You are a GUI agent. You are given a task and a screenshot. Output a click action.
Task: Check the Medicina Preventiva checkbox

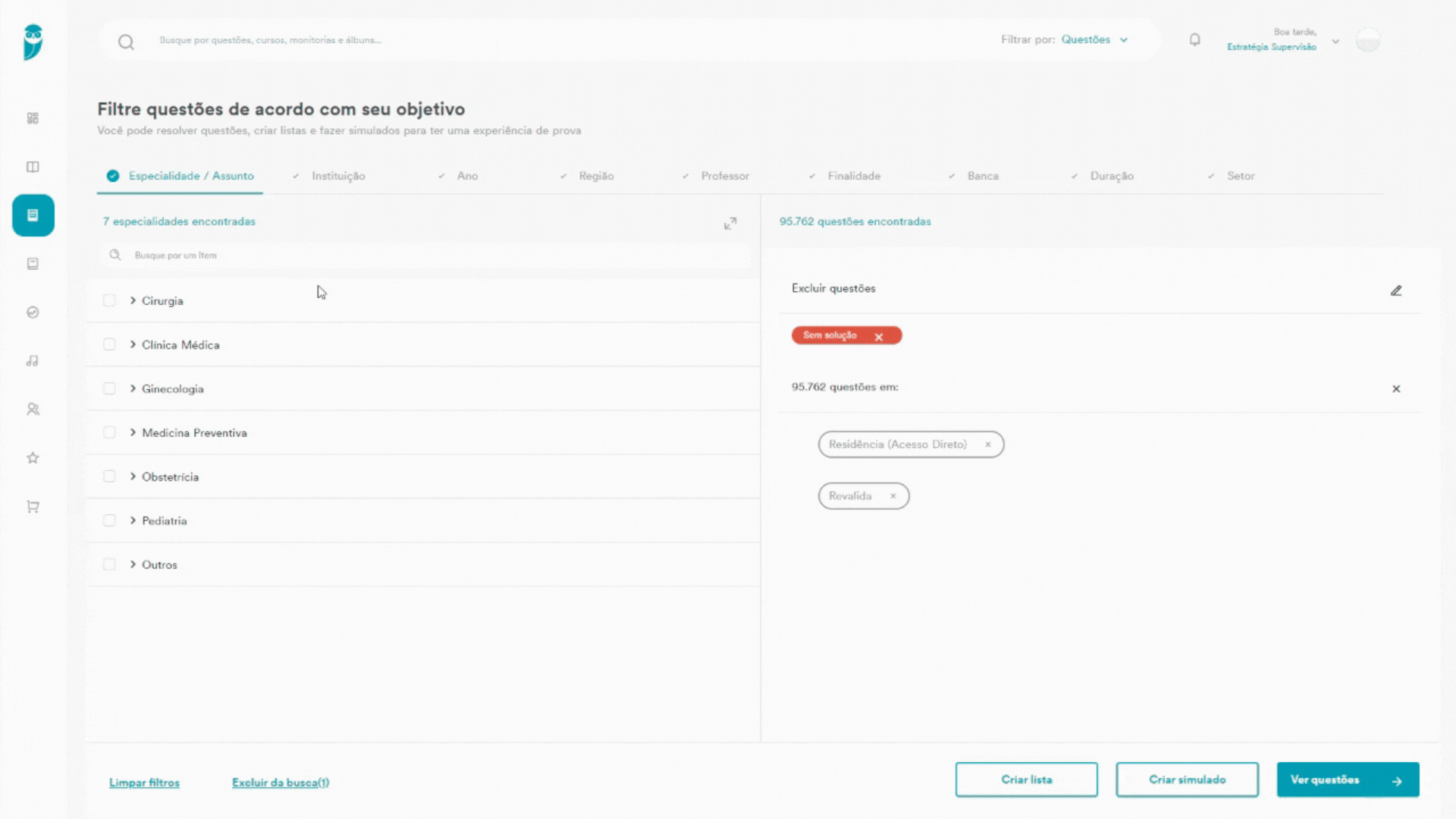point(109,432)
